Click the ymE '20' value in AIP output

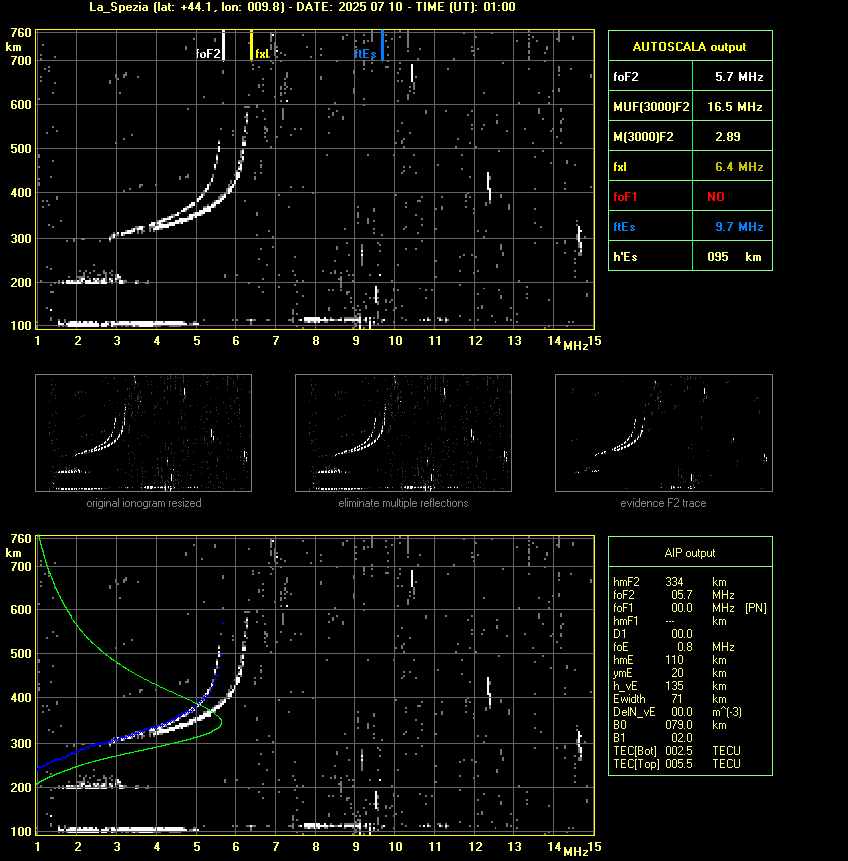(677, 673)
